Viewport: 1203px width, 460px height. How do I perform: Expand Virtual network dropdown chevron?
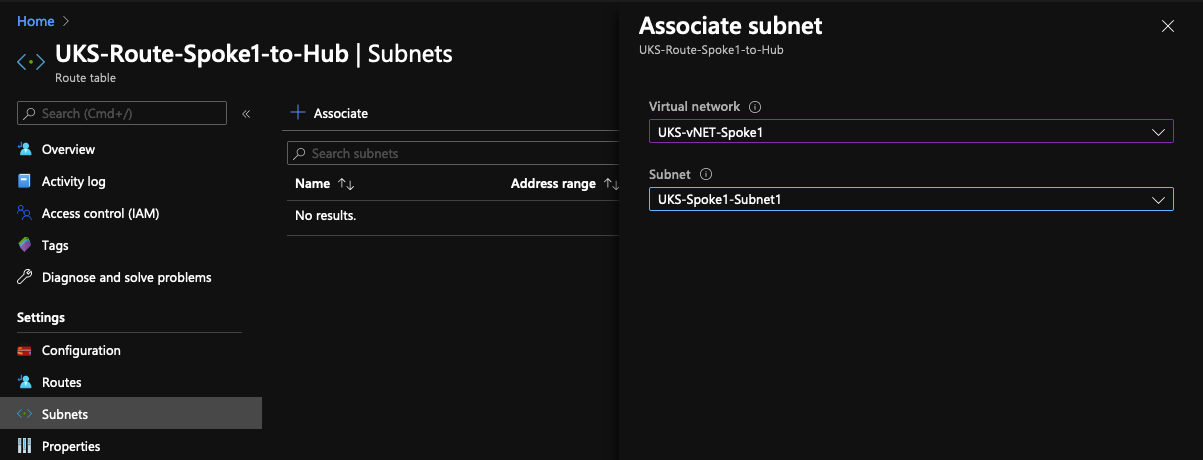coord(1158,132)
